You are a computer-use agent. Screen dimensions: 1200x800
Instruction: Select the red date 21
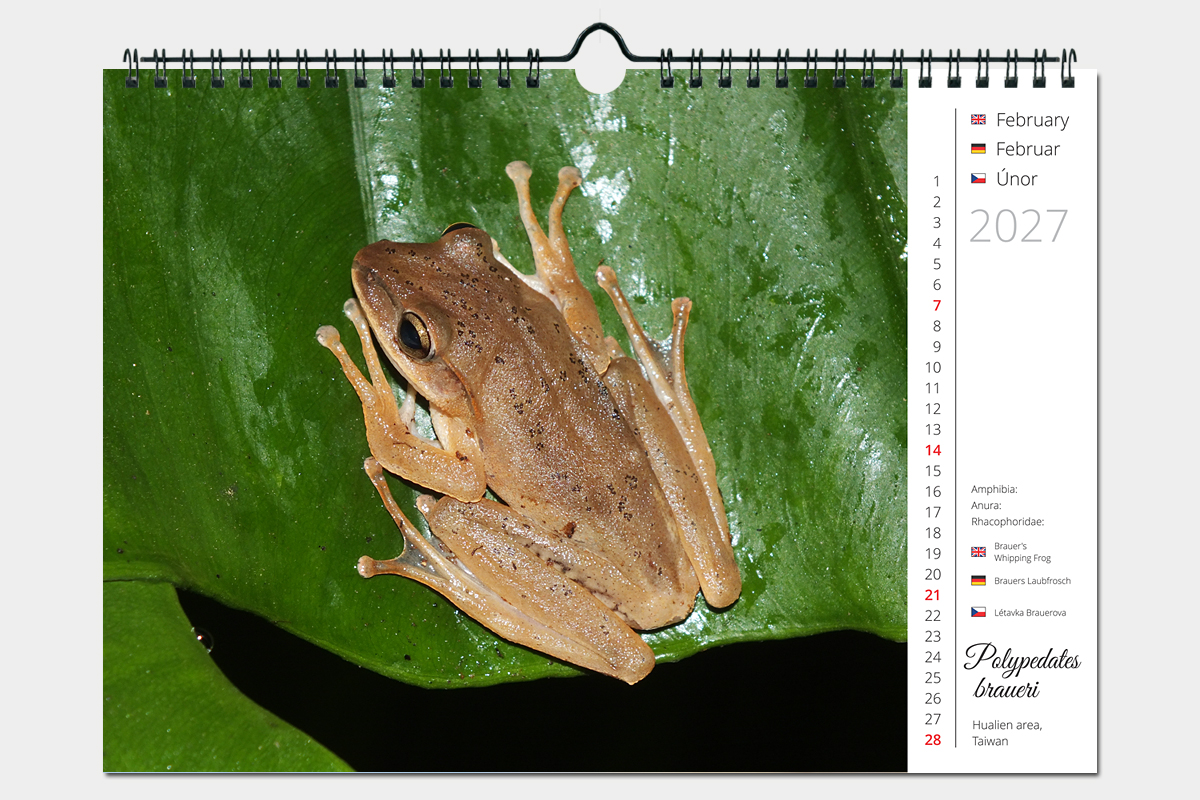[933, 595]
